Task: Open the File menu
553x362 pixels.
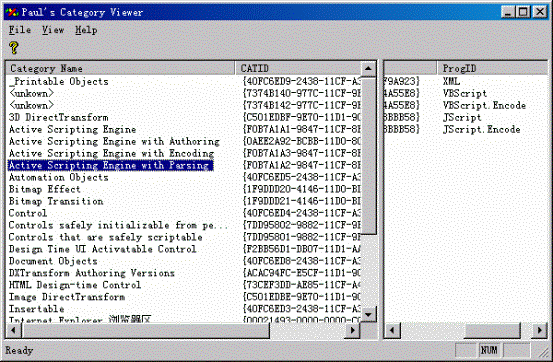Action: 20,30
